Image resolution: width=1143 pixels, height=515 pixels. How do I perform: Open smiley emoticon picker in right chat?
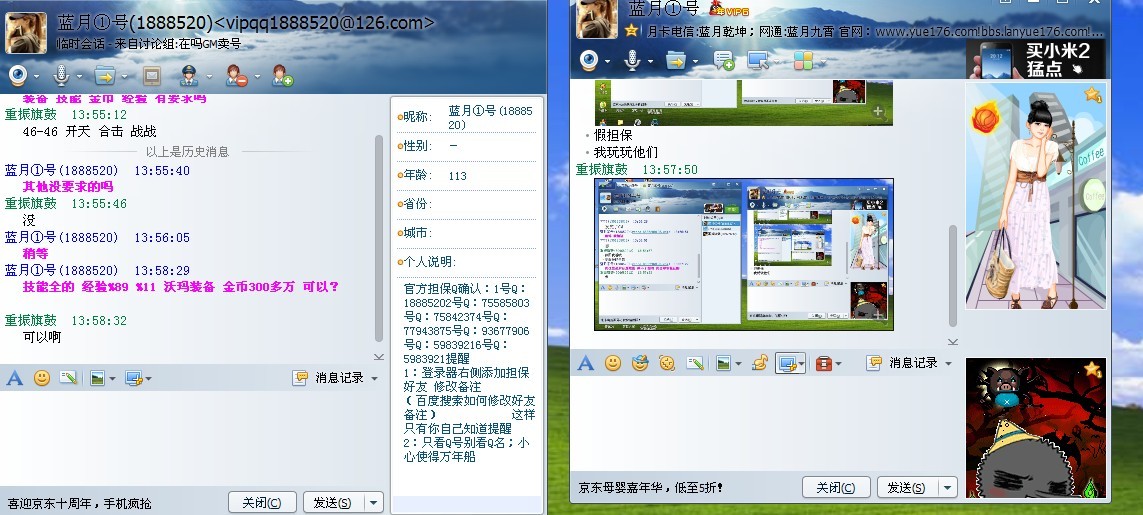(x=613, y=363)
